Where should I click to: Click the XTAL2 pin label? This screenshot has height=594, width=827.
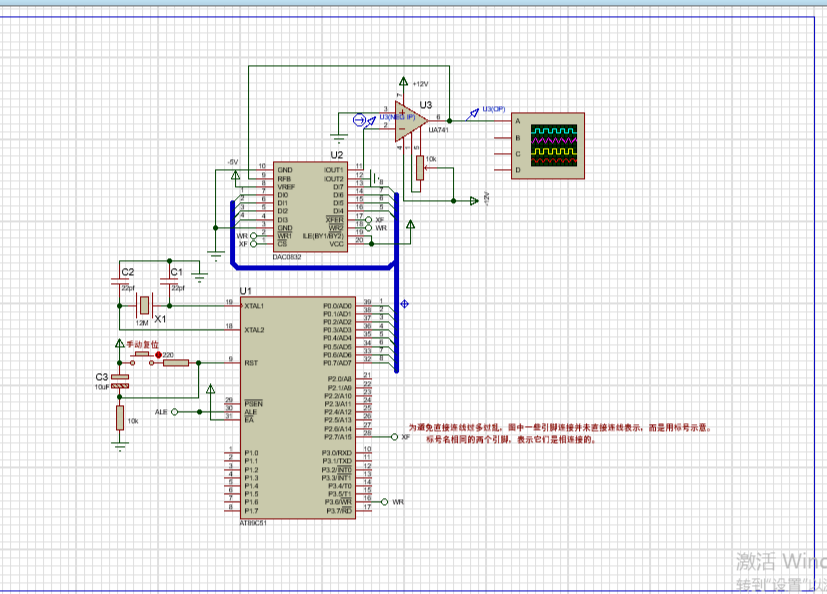254,330
